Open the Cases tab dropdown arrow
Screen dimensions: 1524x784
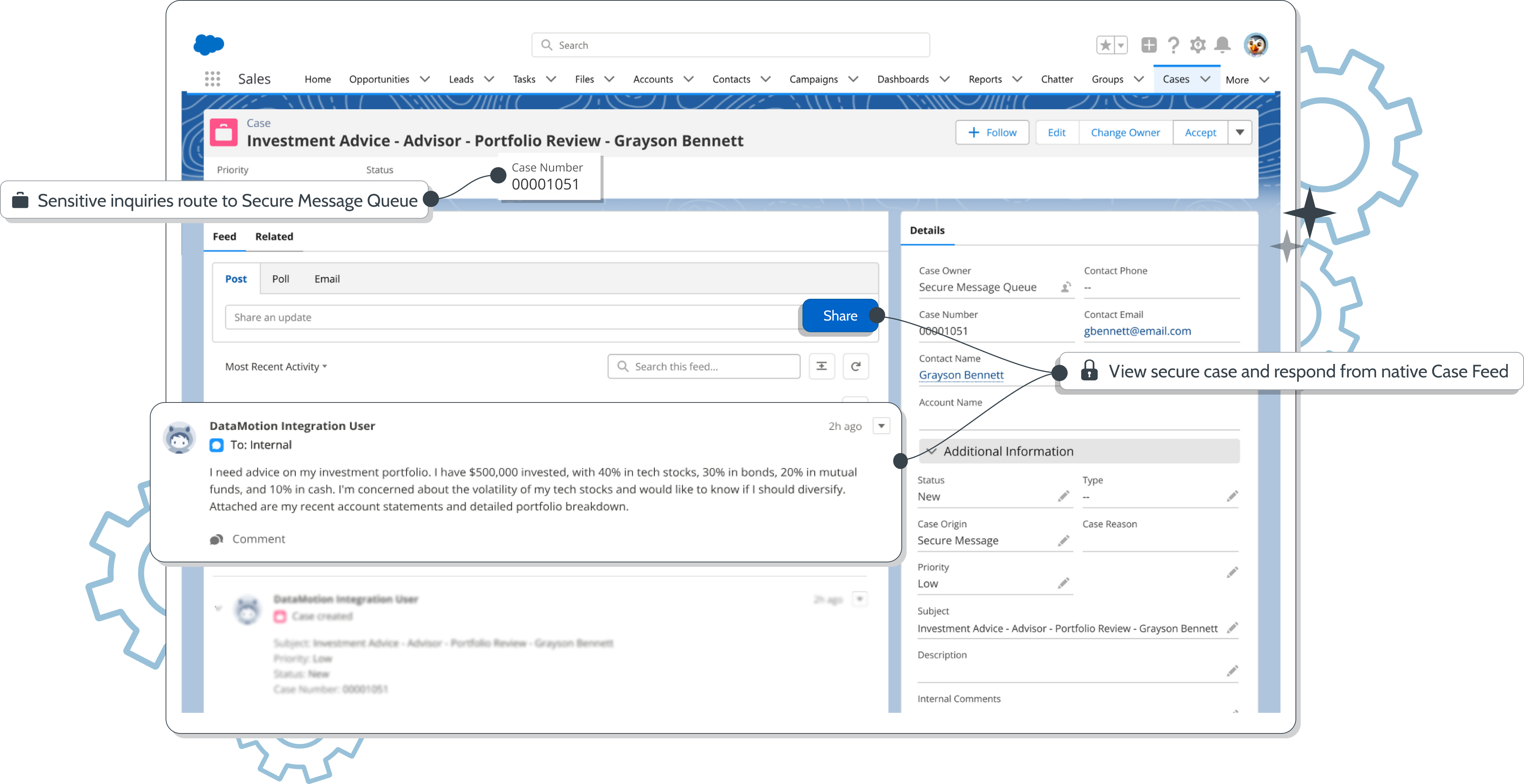tap(1205, 79)
